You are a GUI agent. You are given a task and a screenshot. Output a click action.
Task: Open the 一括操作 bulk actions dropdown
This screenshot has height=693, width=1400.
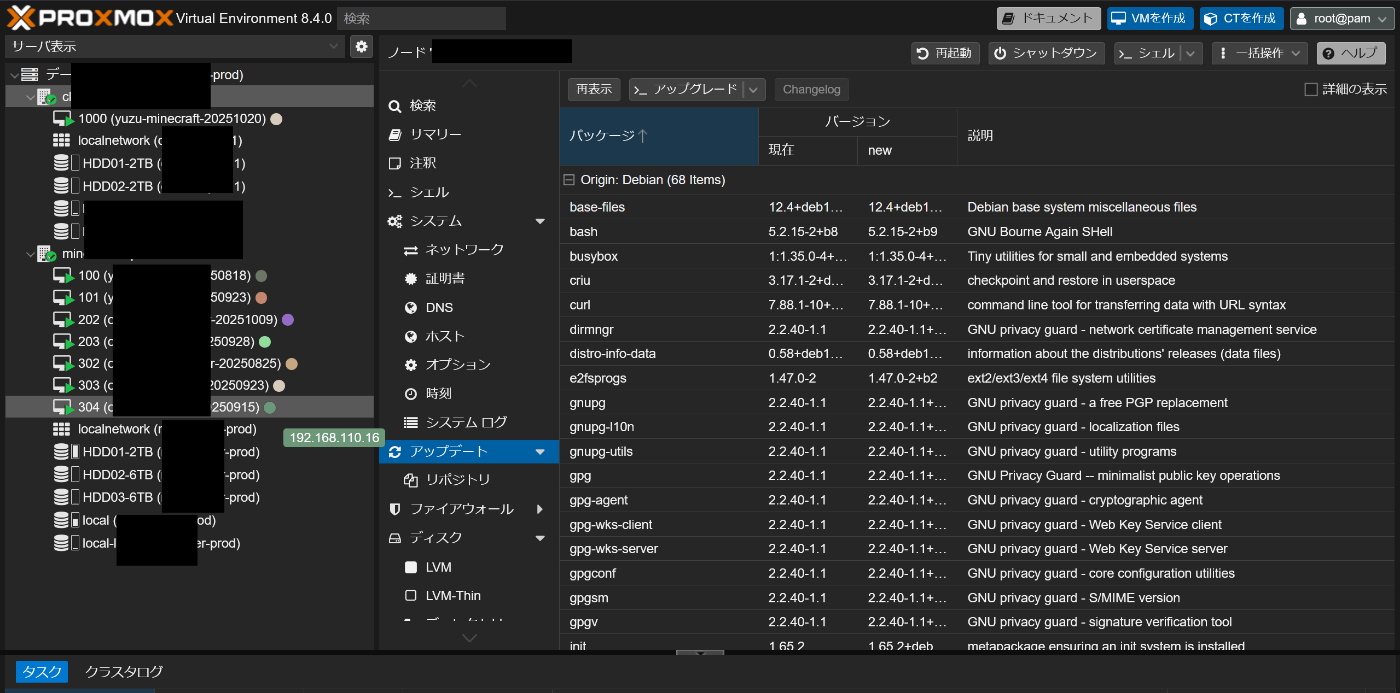click(x=1259, y=53)
